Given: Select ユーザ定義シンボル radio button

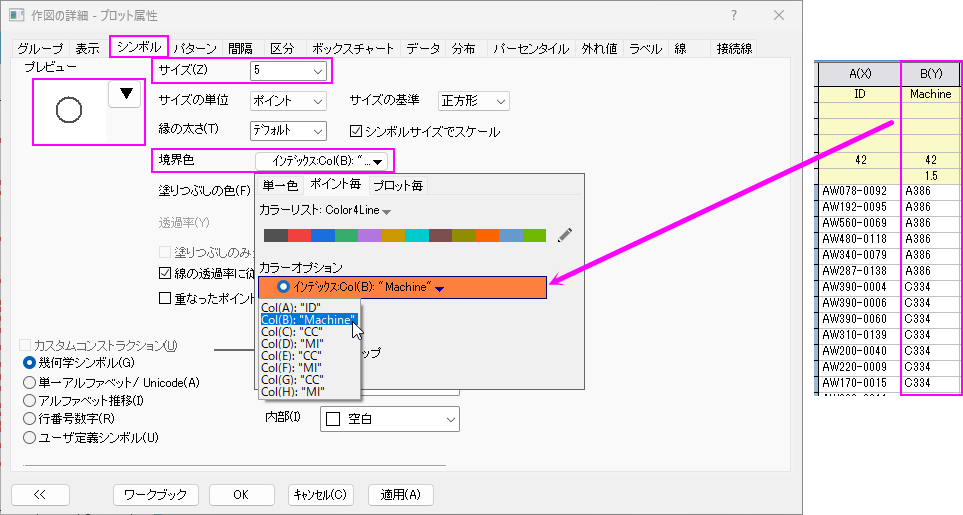Looking at the screenshot, I should 29,438.
